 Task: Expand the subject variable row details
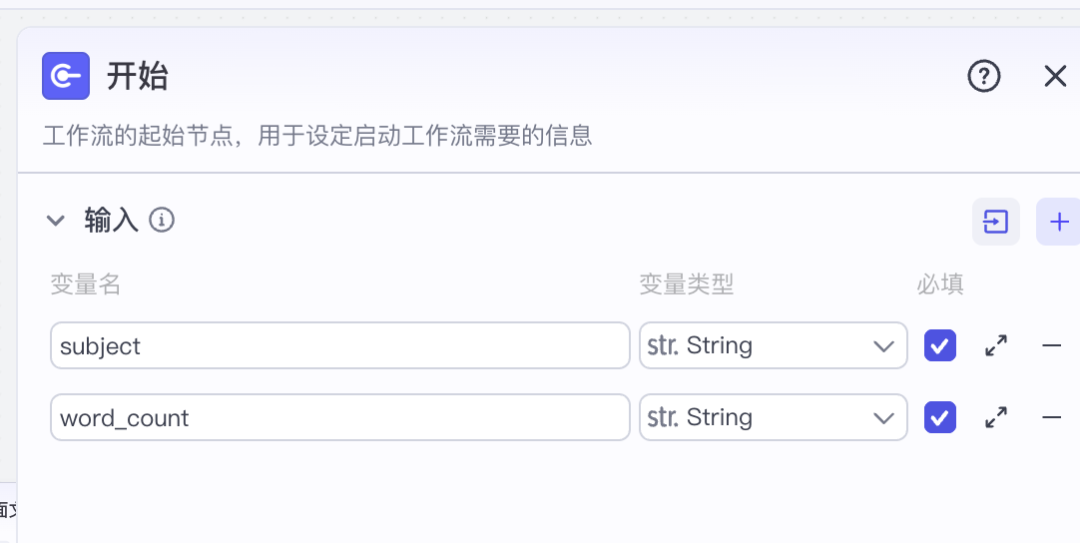pyautogui.click(x=996, y=346)
